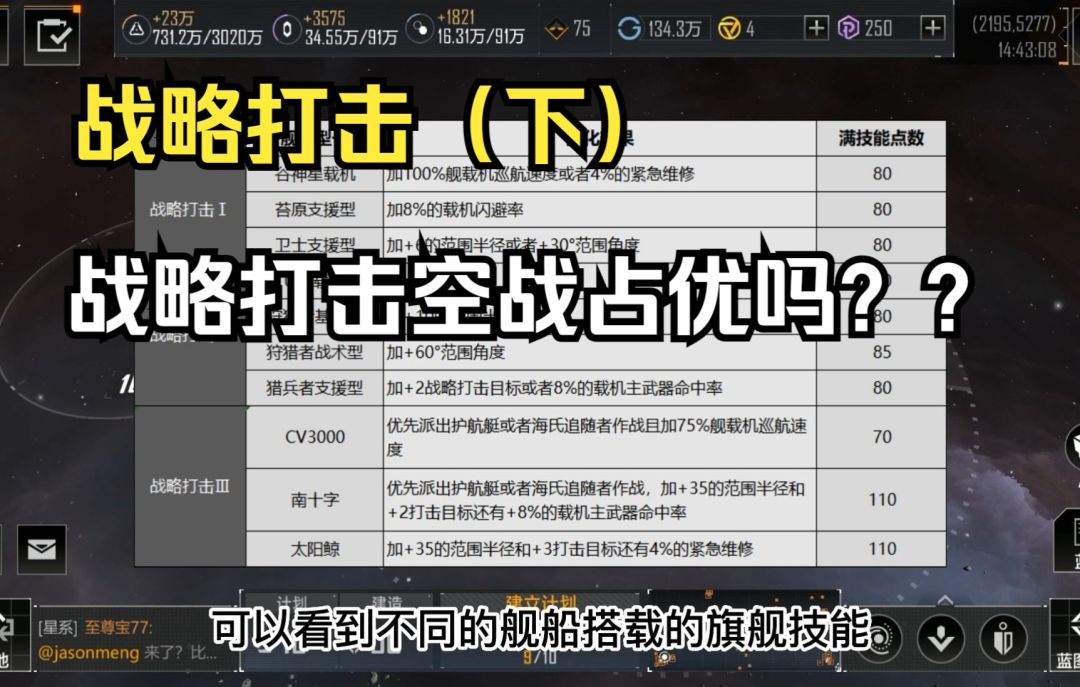Click the CV3000 effect description cell

click(600, 437)
